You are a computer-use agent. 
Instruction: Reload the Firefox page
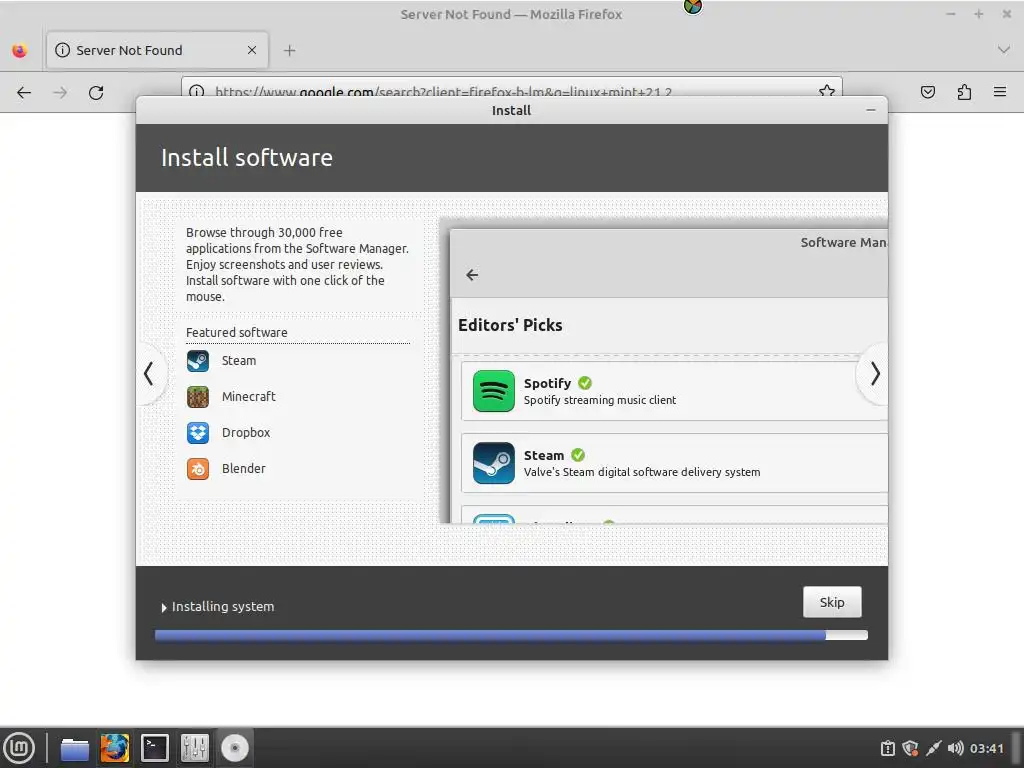(96, 92)
